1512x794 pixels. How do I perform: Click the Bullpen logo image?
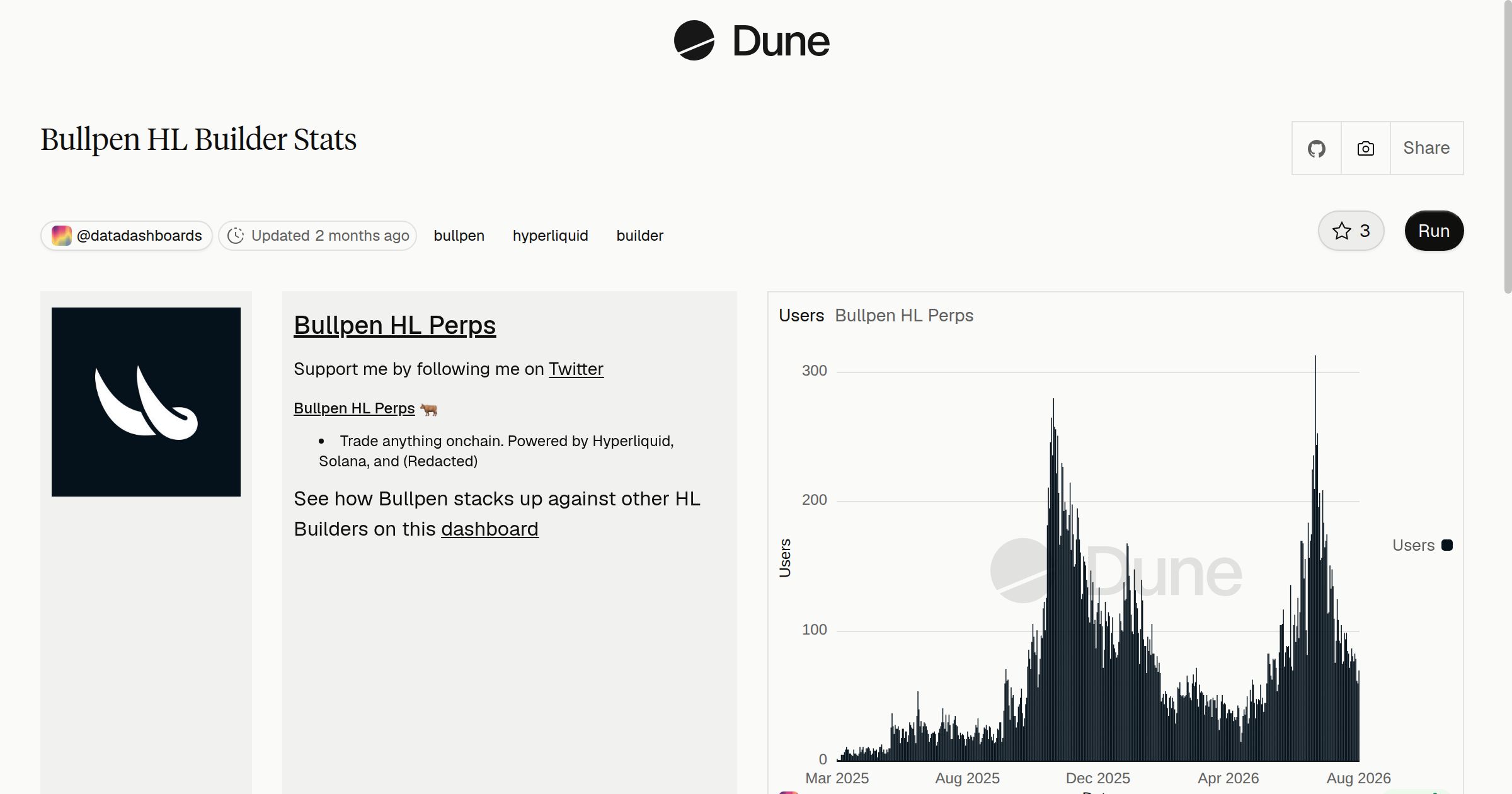[x=146, y=402]
